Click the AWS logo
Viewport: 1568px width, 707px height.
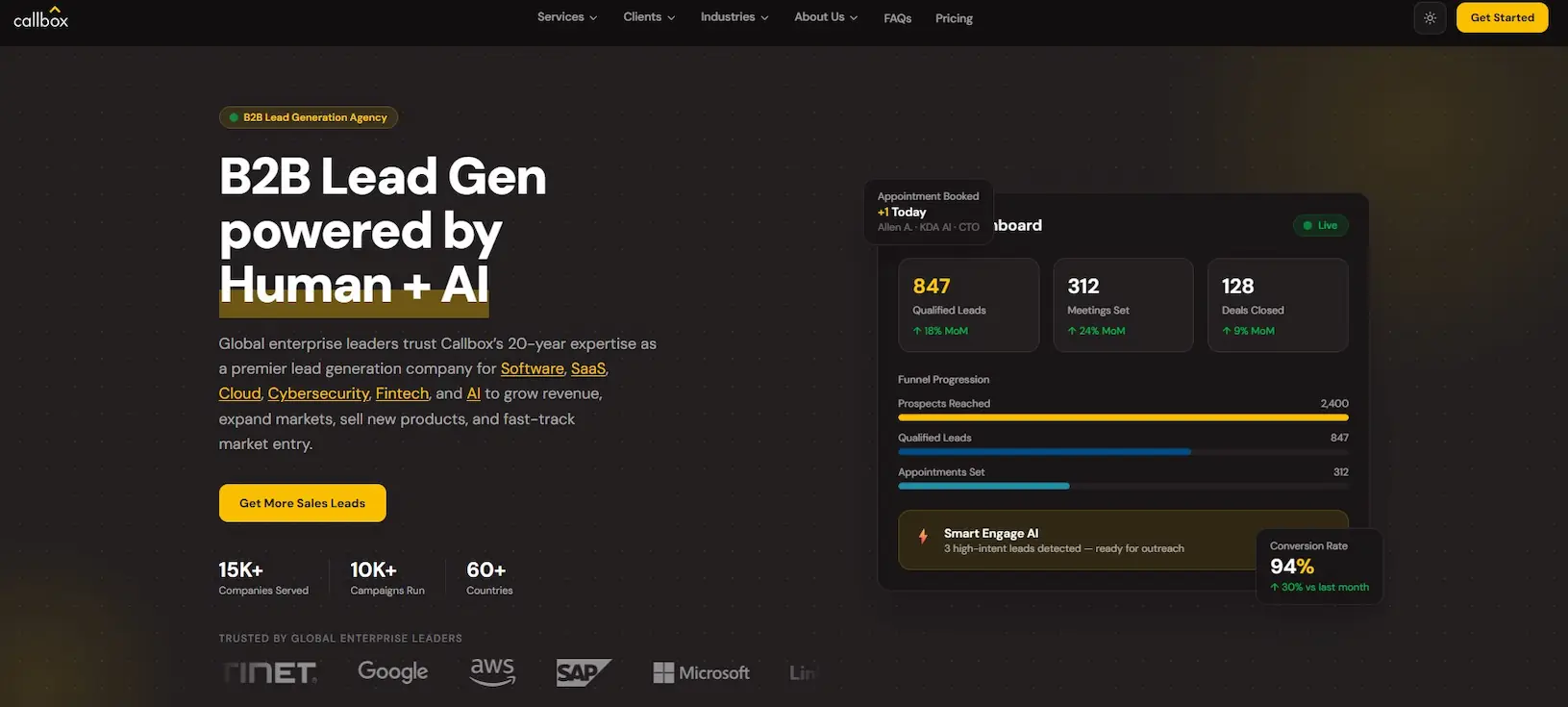[492, 671]
